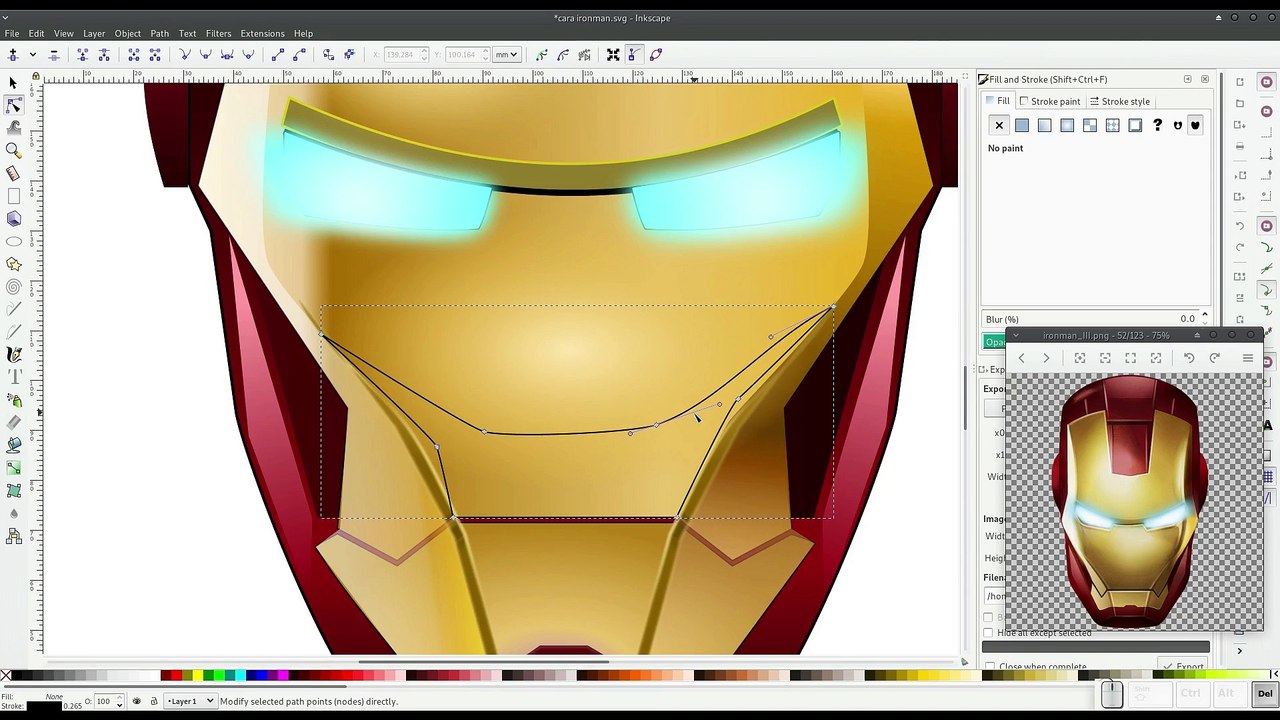Select the Calligraphy tool
Viewport: 1280px width, 720px height.
(13, 354)
